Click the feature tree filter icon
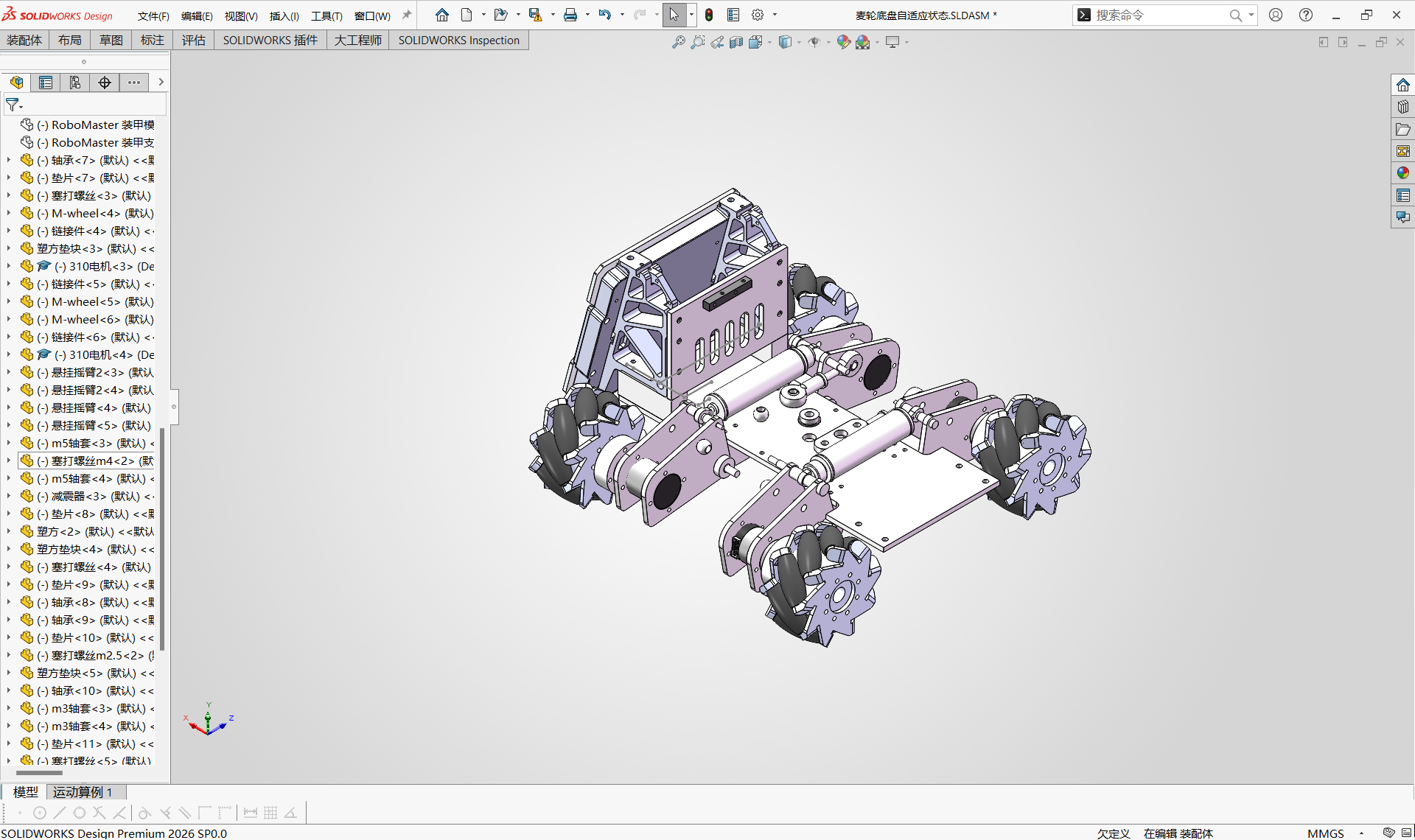 click(13, 105)
